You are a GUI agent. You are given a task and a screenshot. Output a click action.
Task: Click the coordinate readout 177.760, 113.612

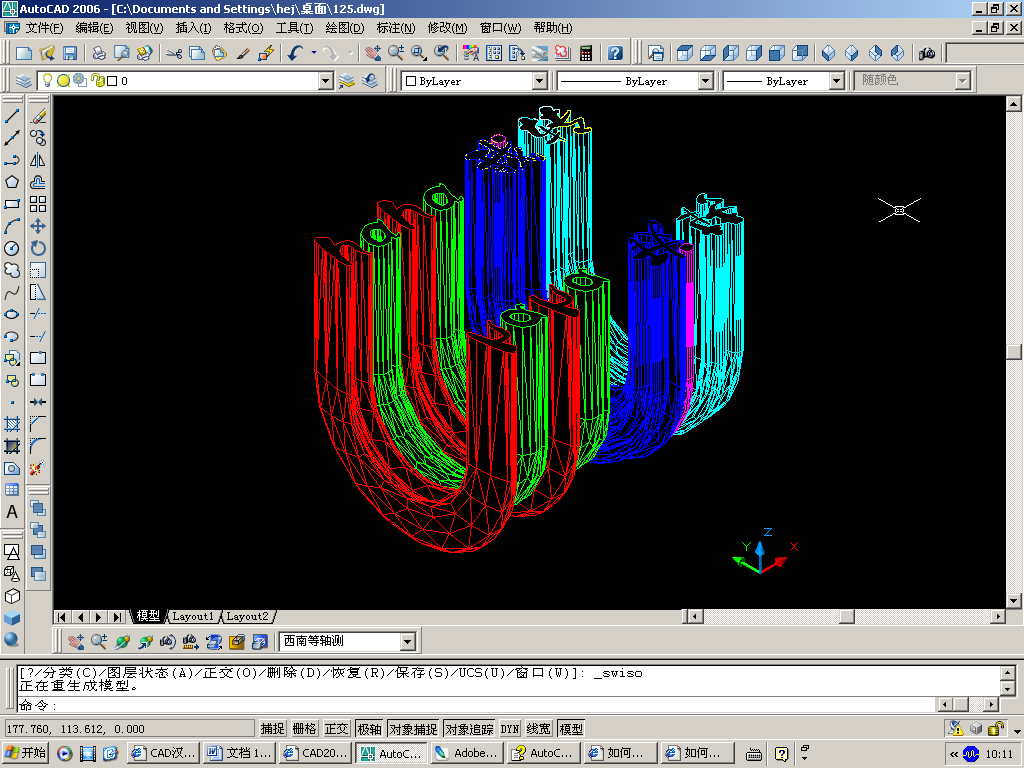click(130, 729)
